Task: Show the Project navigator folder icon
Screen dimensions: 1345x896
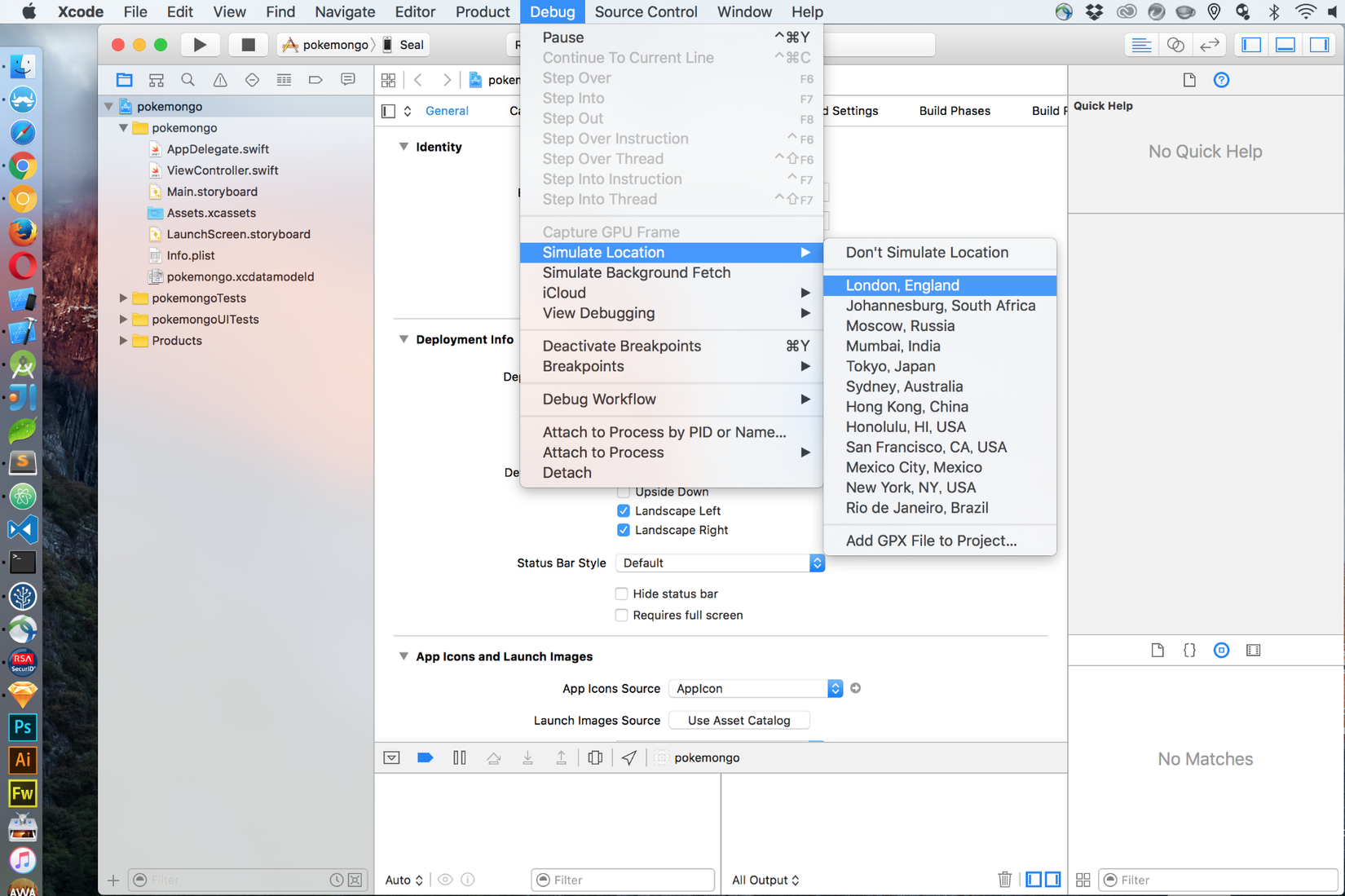Action: click(124, 80)
